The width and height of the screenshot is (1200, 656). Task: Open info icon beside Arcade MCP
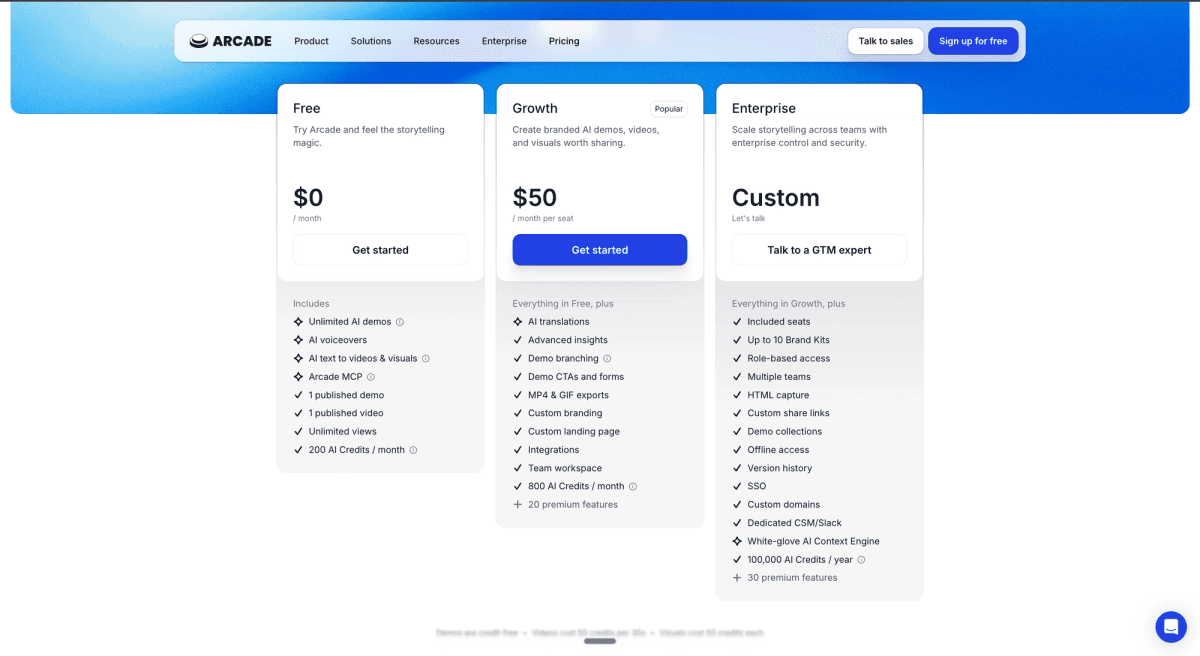[x=371, y=377]
